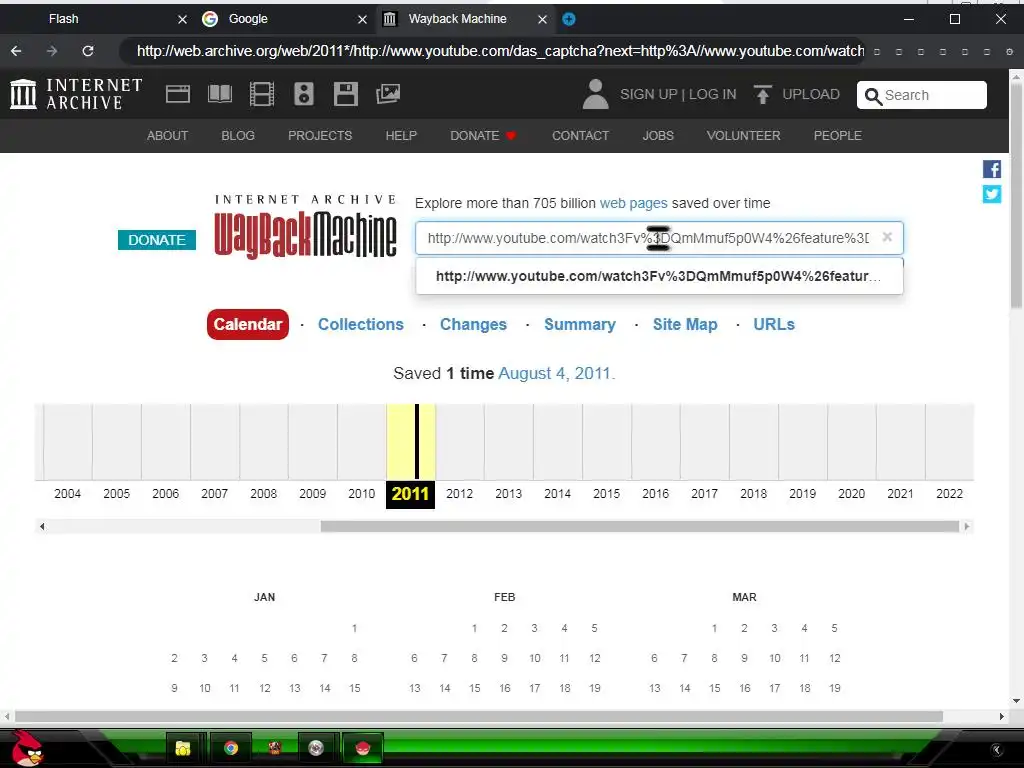This screenshot has height=768, width=1024.
Task: Click the 2011 capture bar marker
Action: 417,441
